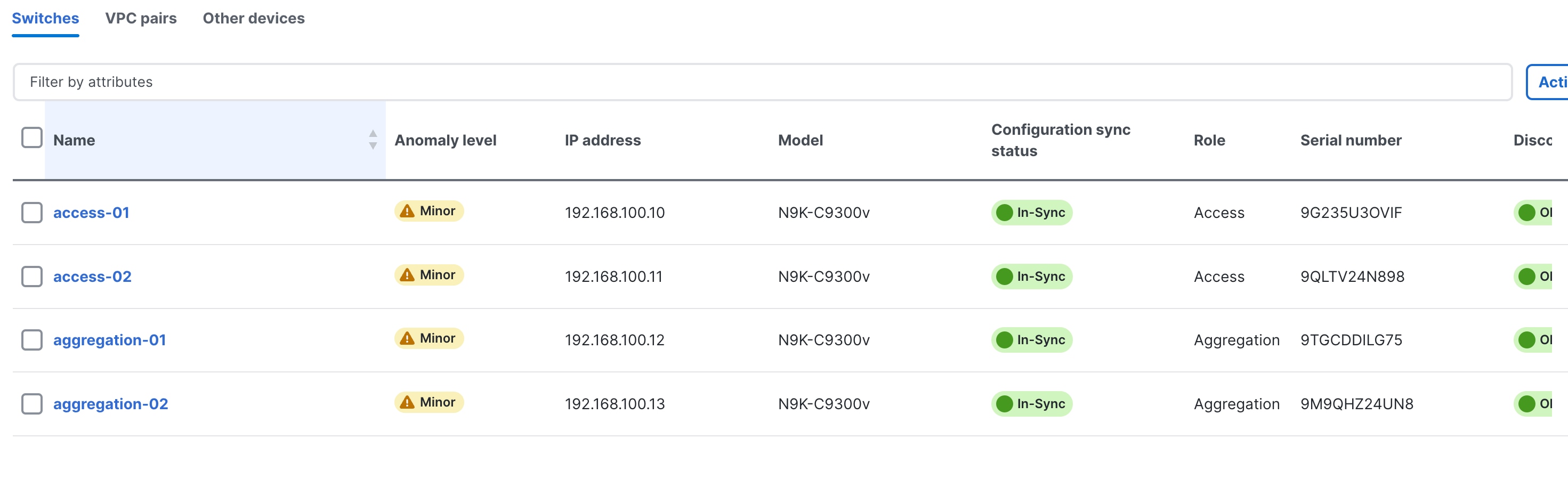Select the aggregation-01 row checkbox

pyautogui.click(x=31, y=340)
